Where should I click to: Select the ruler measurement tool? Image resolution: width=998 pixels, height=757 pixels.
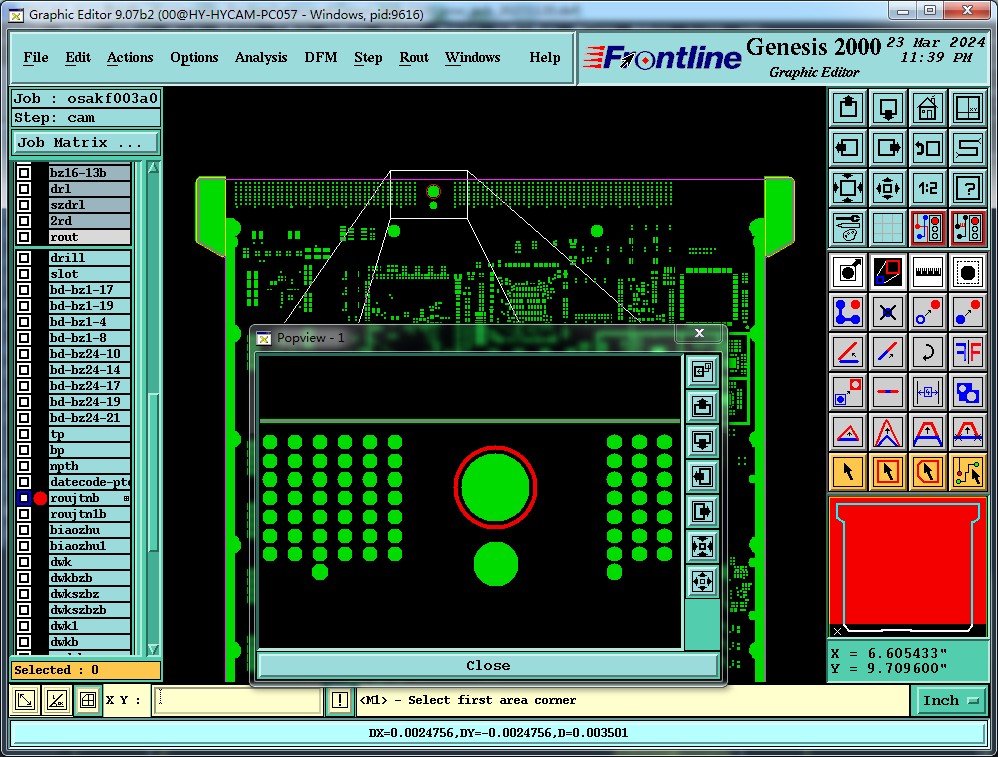click(x=928, y=272)
